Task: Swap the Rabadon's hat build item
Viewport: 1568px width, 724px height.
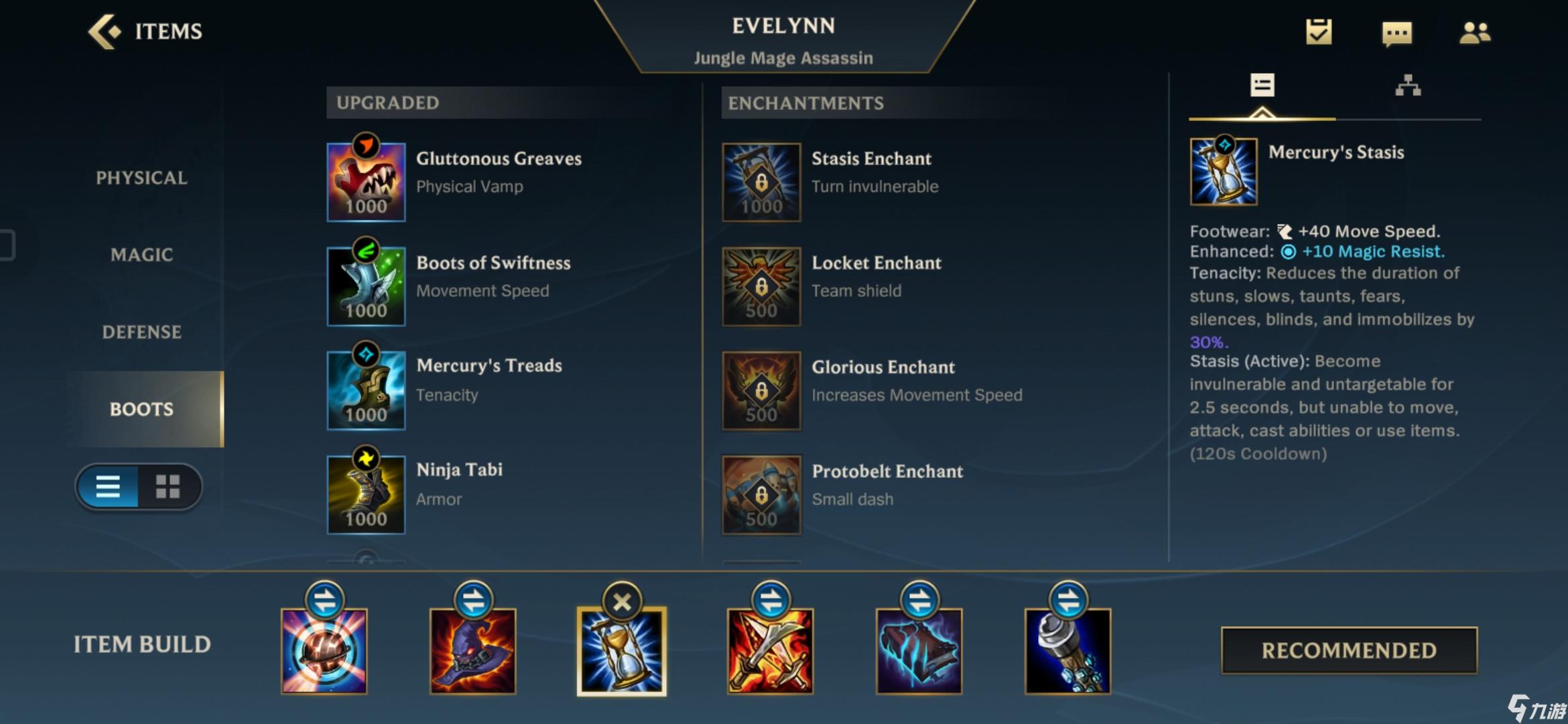Action: 473,600
